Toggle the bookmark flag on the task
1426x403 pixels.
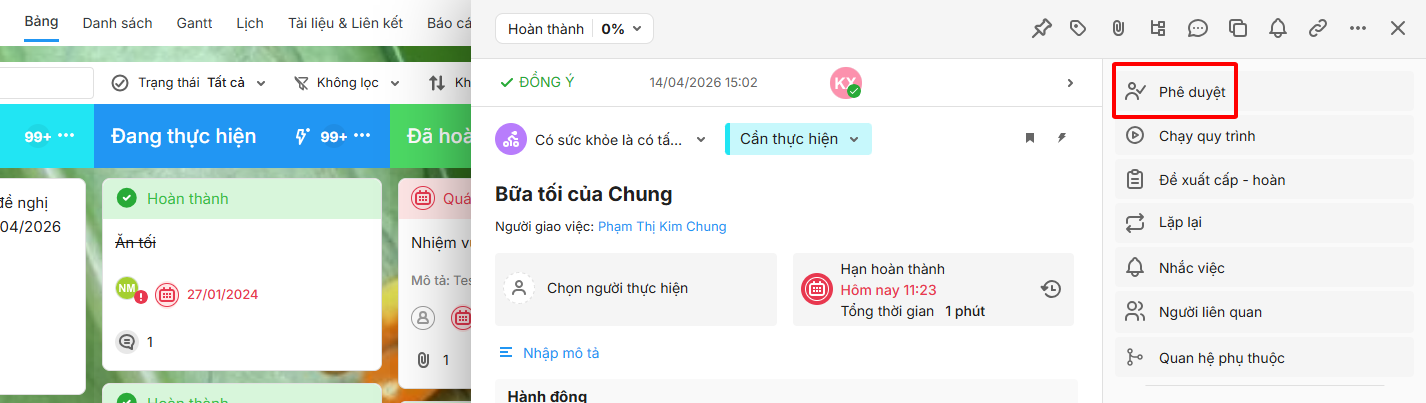tap(1030, 138)
